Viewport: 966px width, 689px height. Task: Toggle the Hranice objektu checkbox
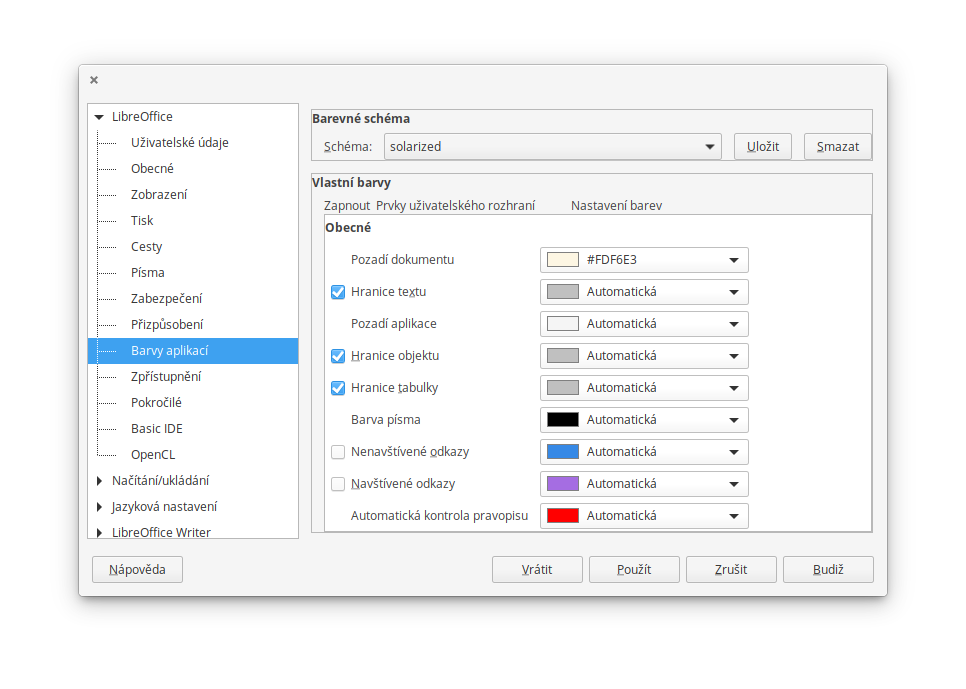click(x=338, y=356)
